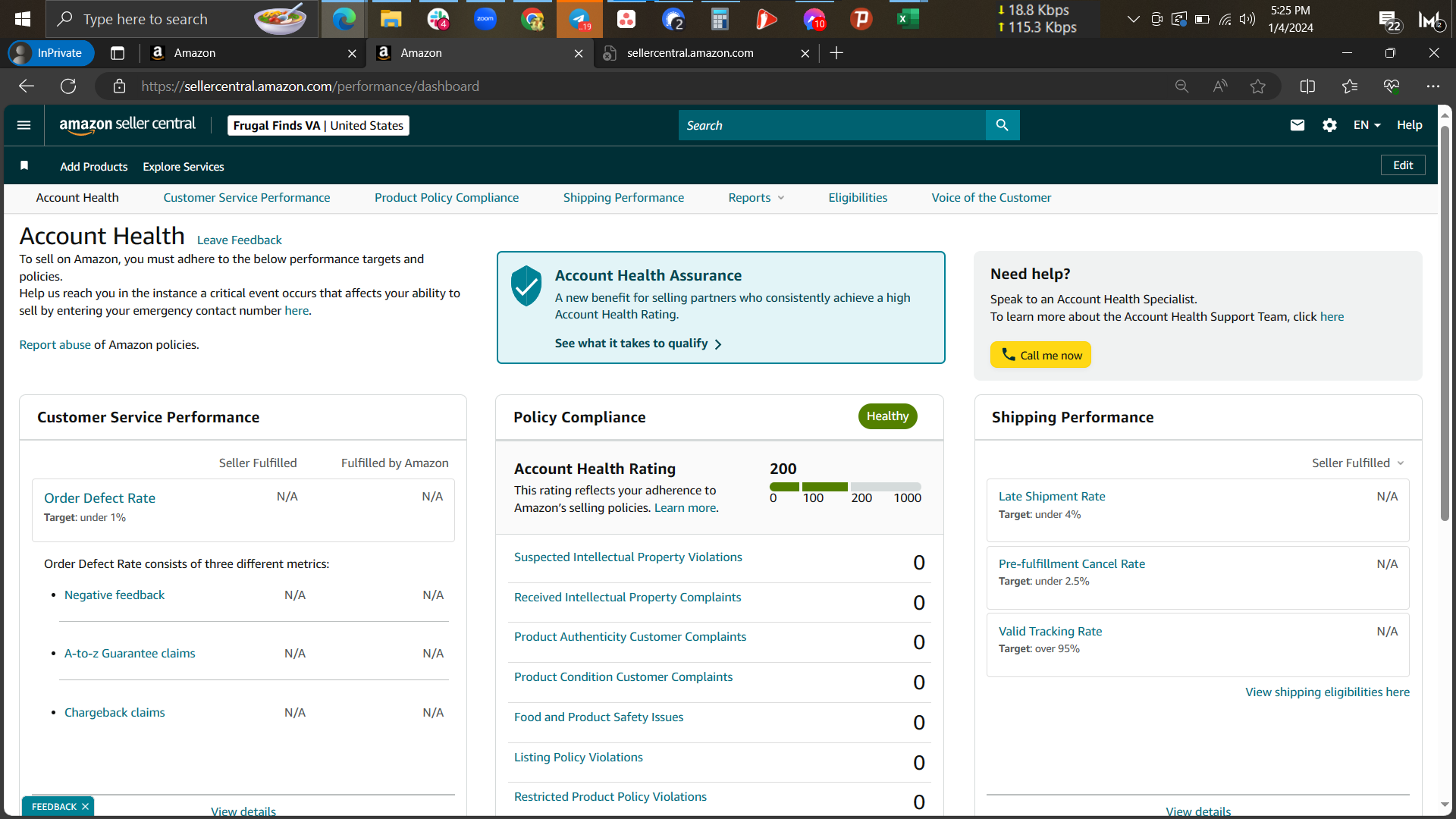This screenshot has height=819, width=1456.
Task: Switch to the Account Health tab
Action: click(77, 198)
